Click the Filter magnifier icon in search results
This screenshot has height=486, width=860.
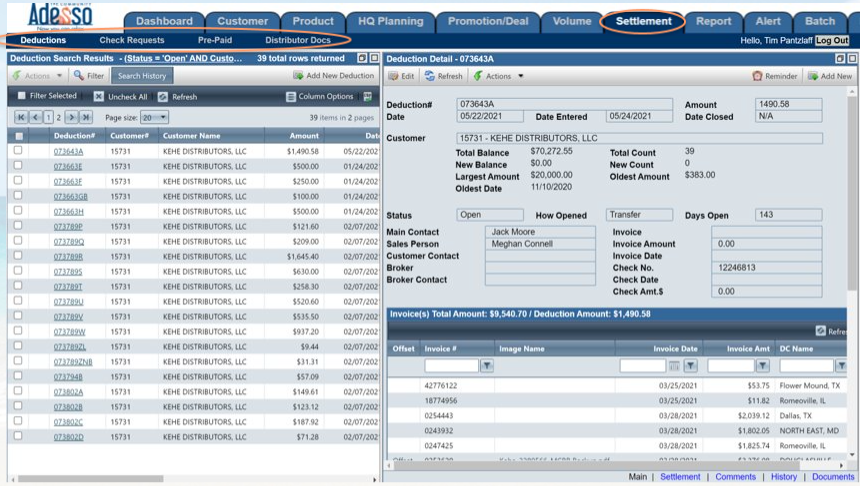click(x=77, y=76)
